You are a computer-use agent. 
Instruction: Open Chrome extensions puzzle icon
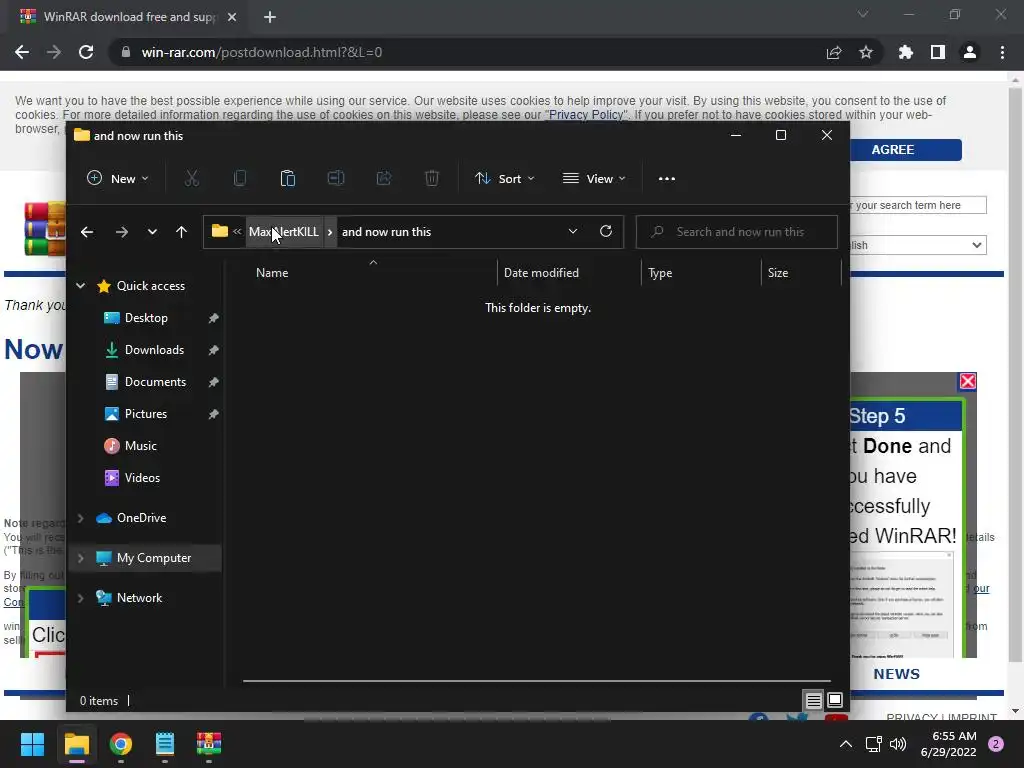pos(906,52)
